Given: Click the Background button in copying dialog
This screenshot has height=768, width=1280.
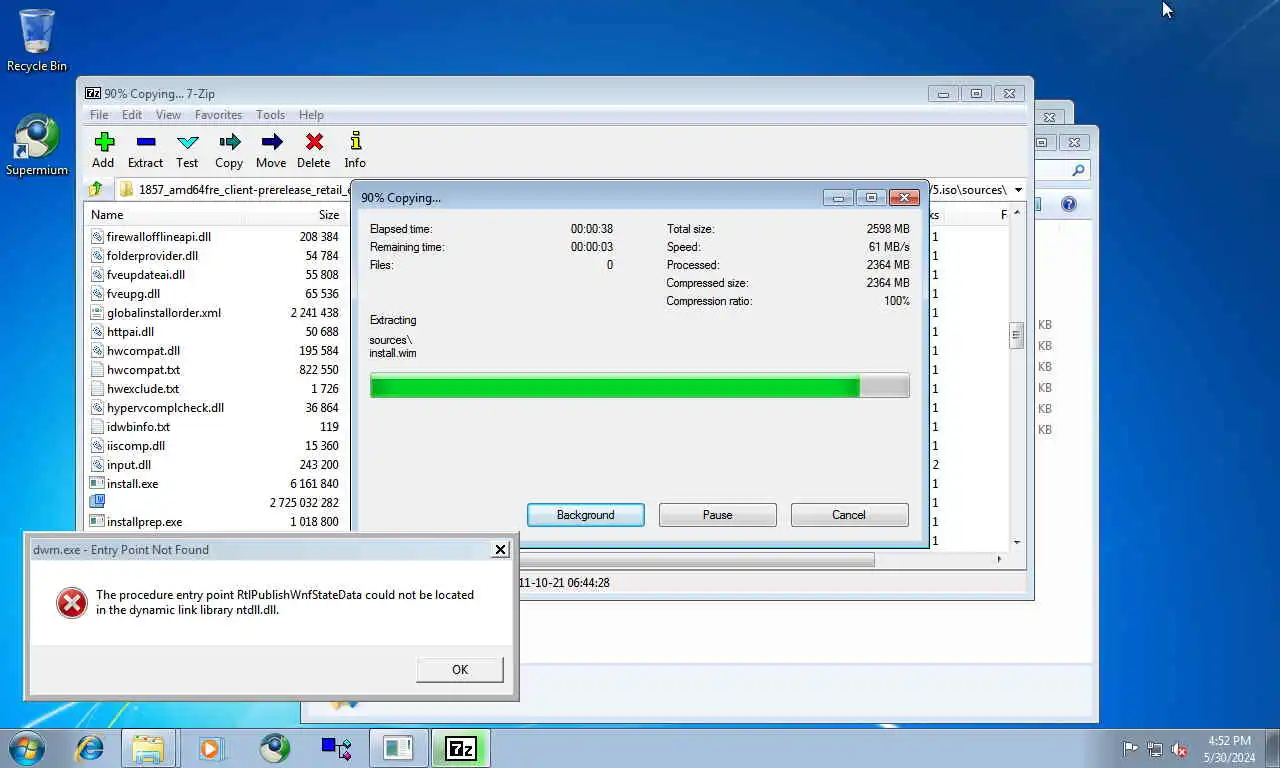Looking at the screenshot, I should click(x=586, y=515).
